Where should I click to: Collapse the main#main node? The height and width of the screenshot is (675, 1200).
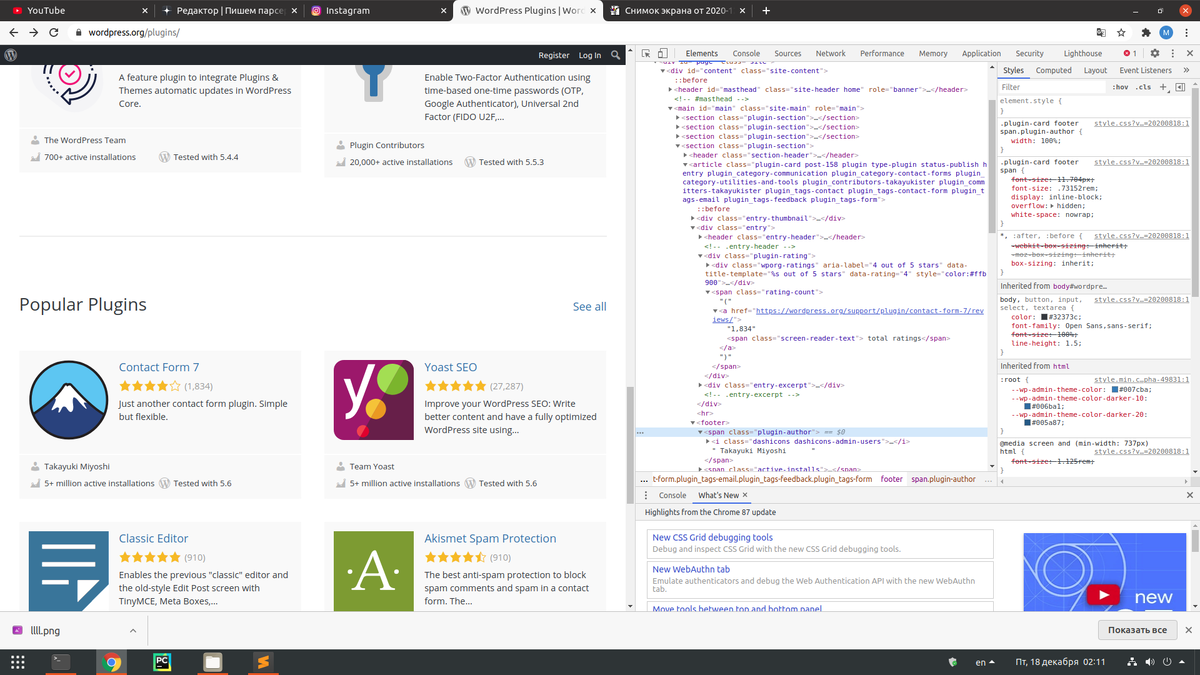[671, 108]
